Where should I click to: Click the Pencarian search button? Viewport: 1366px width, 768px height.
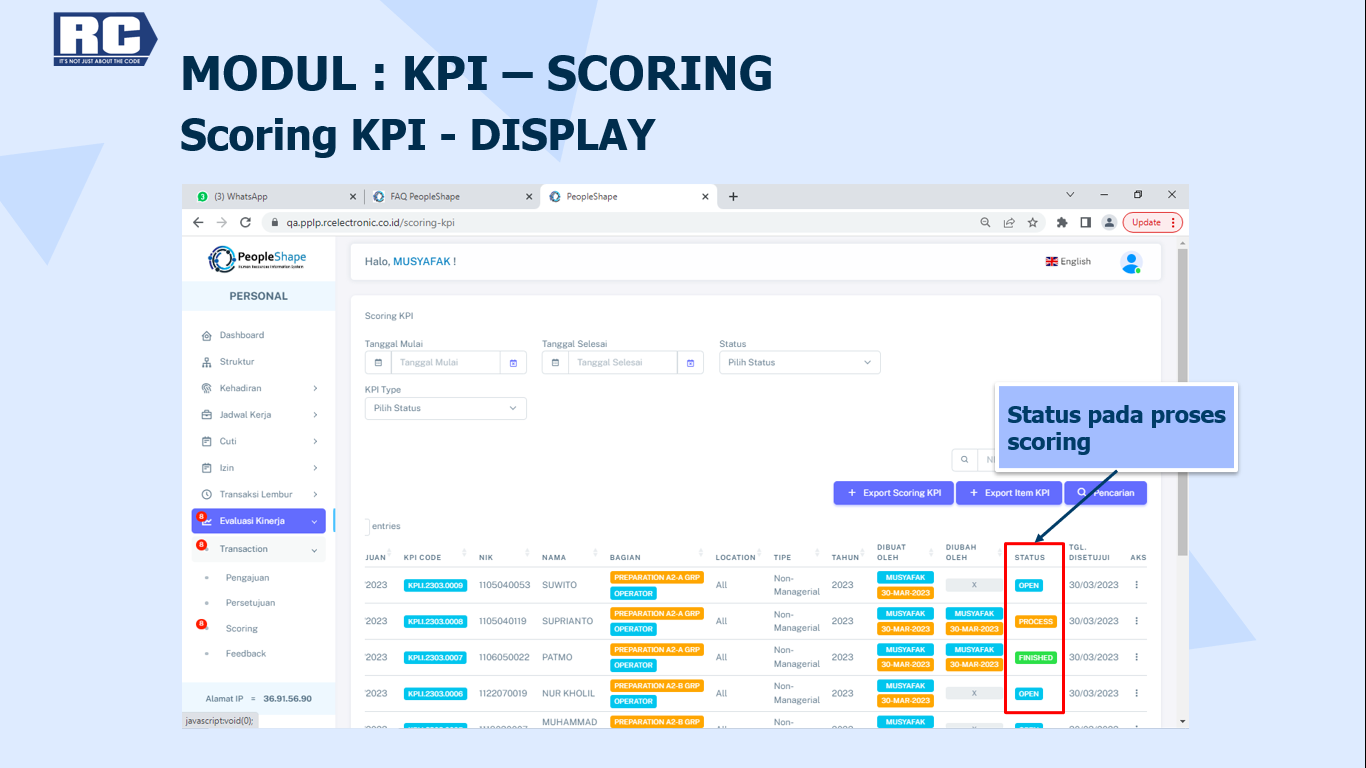1105,493
